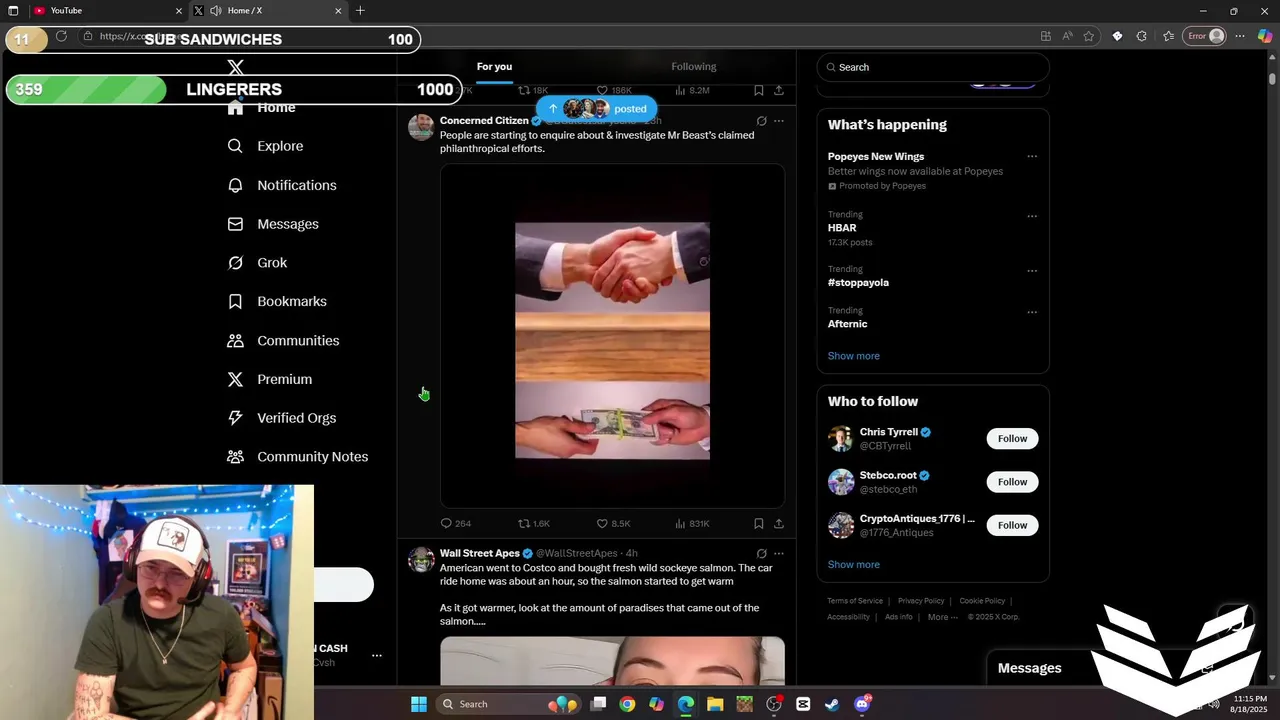Open options for Afternic trend
Image resolution: width=1280 pixels, height=720 pixels.
pyautogui.click(x=1032, y=312)
